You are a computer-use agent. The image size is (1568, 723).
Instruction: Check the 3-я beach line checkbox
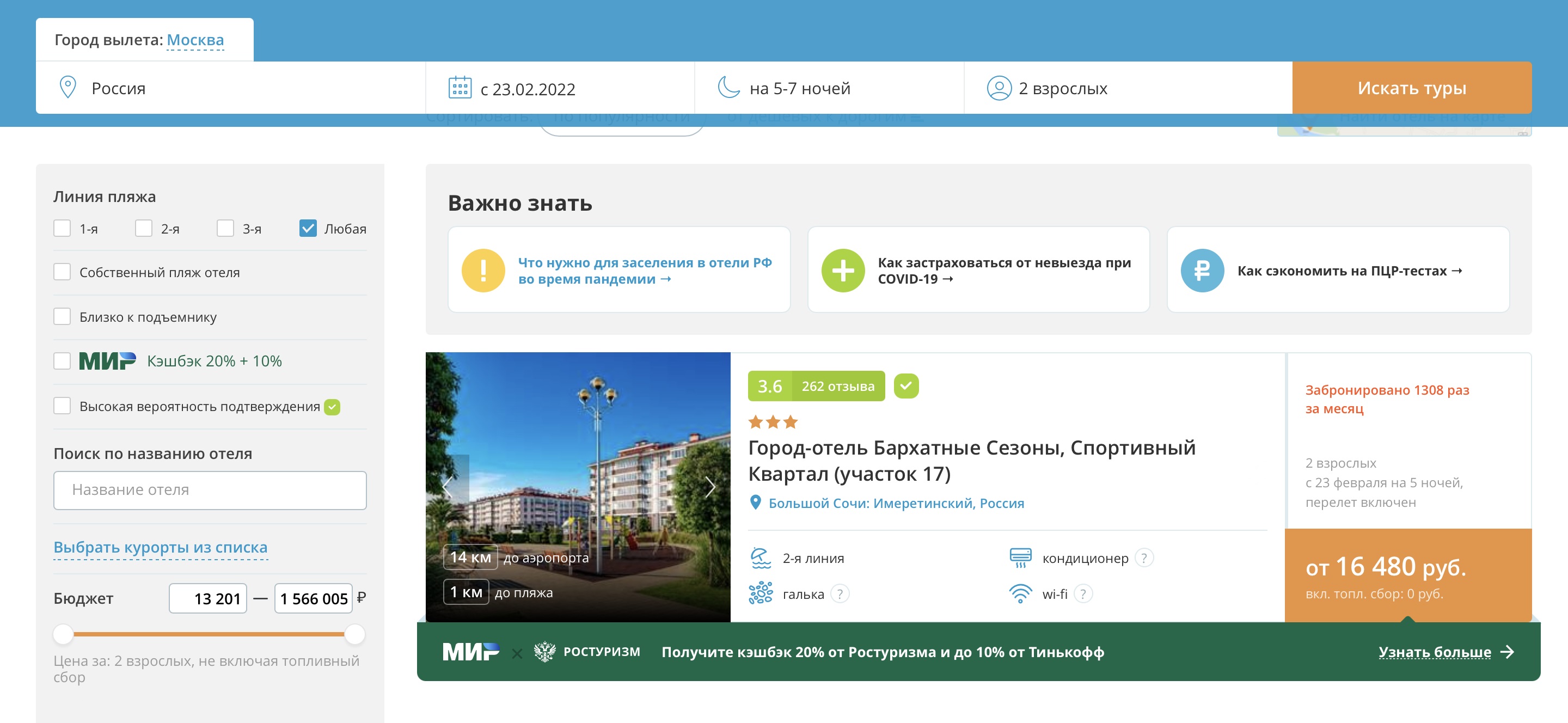225,228
